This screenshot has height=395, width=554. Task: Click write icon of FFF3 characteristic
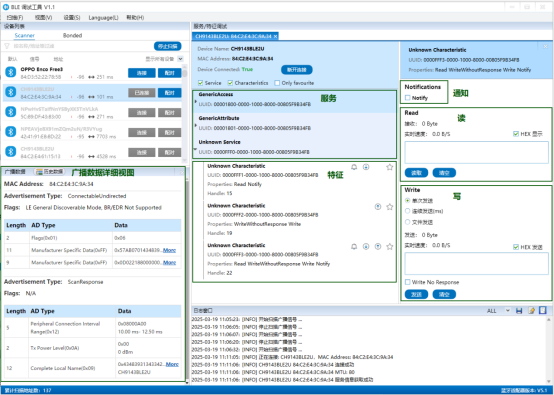(x=378, y=246)
